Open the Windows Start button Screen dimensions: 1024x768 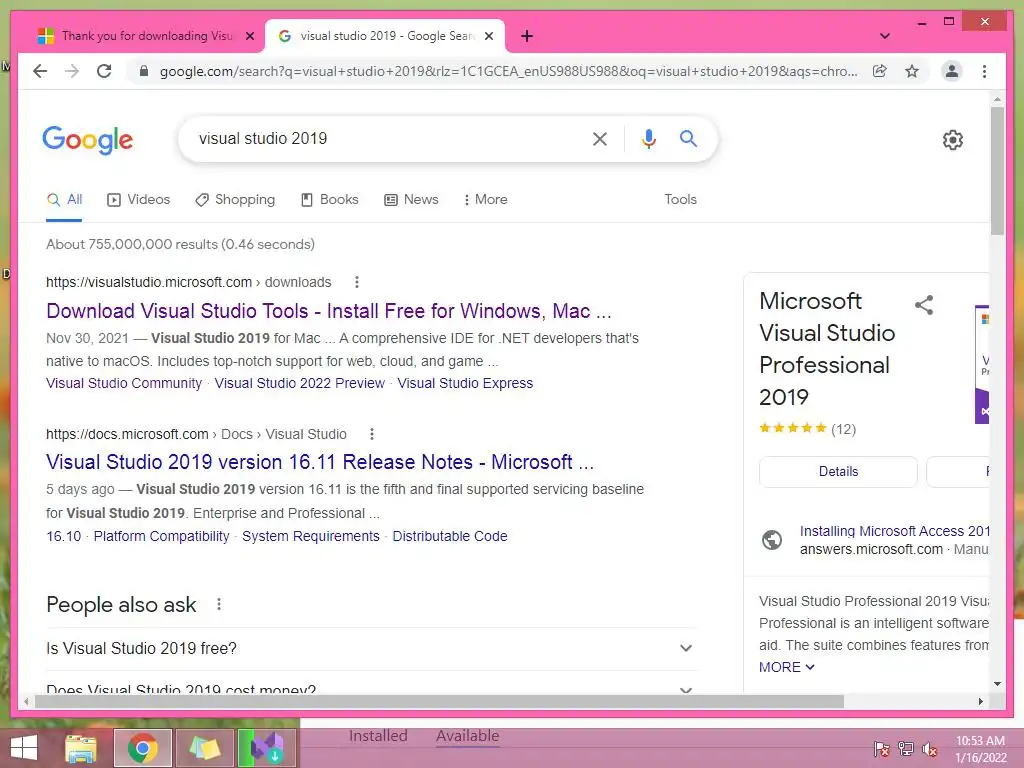tap(24, 748)
